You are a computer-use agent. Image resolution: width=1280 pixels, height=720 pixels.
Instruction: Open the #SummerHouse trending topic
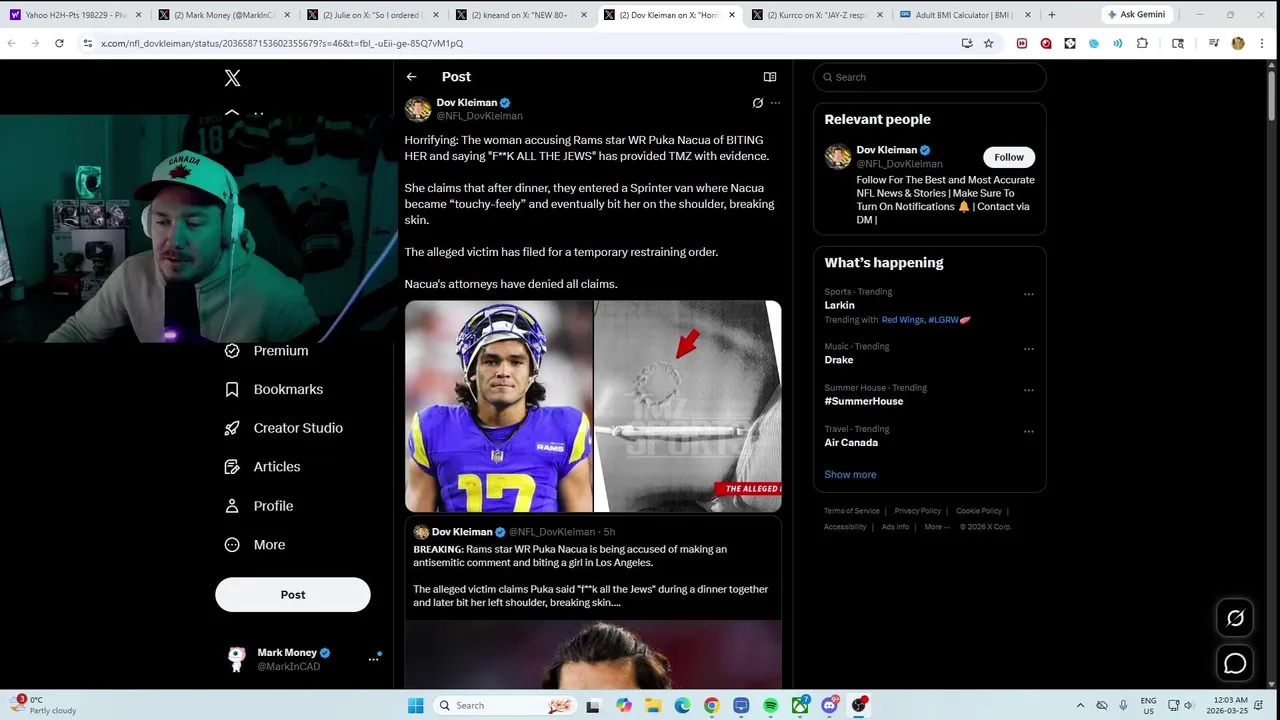(x=863, y=401)
